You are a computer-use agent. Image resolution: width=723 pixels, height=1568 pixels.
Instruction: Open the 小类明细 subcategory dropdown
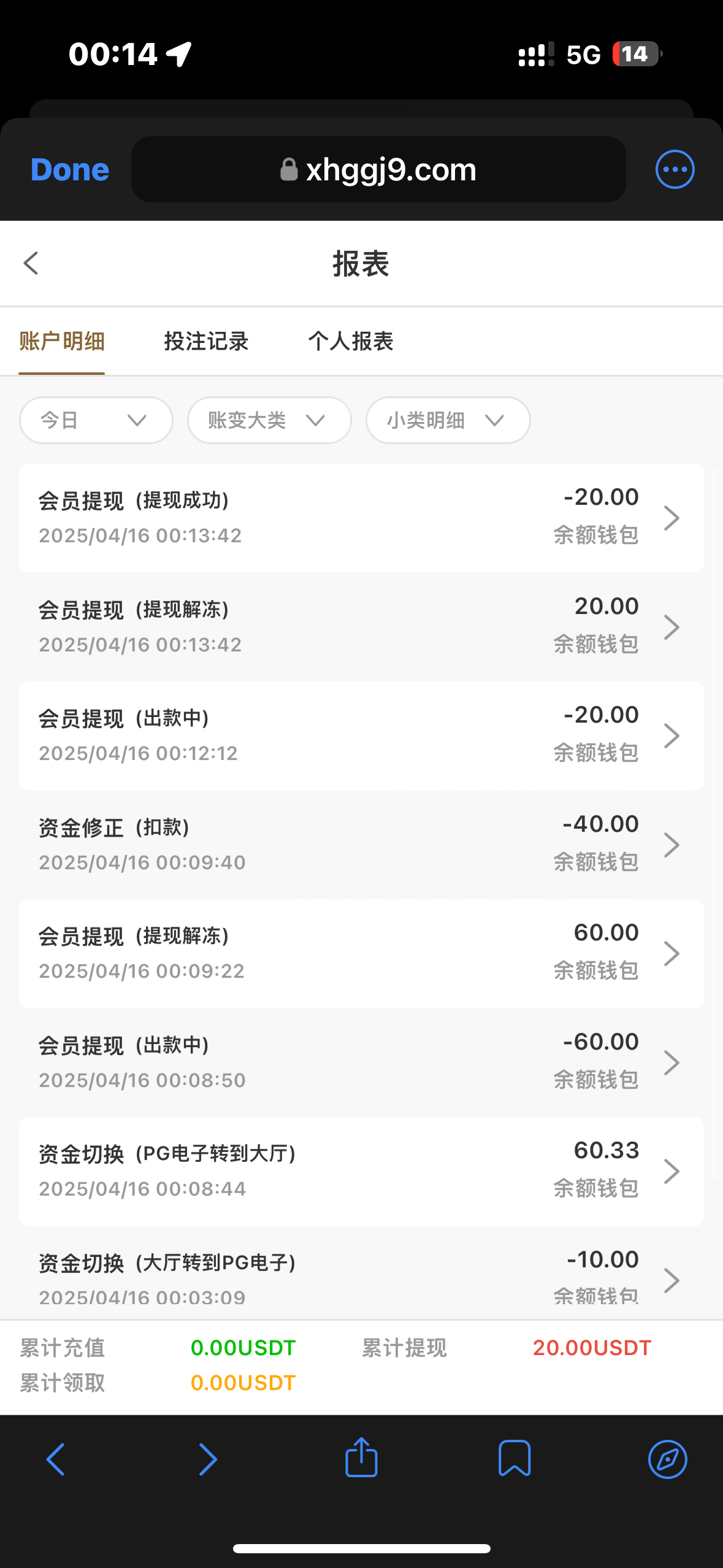tap(448, 420)
